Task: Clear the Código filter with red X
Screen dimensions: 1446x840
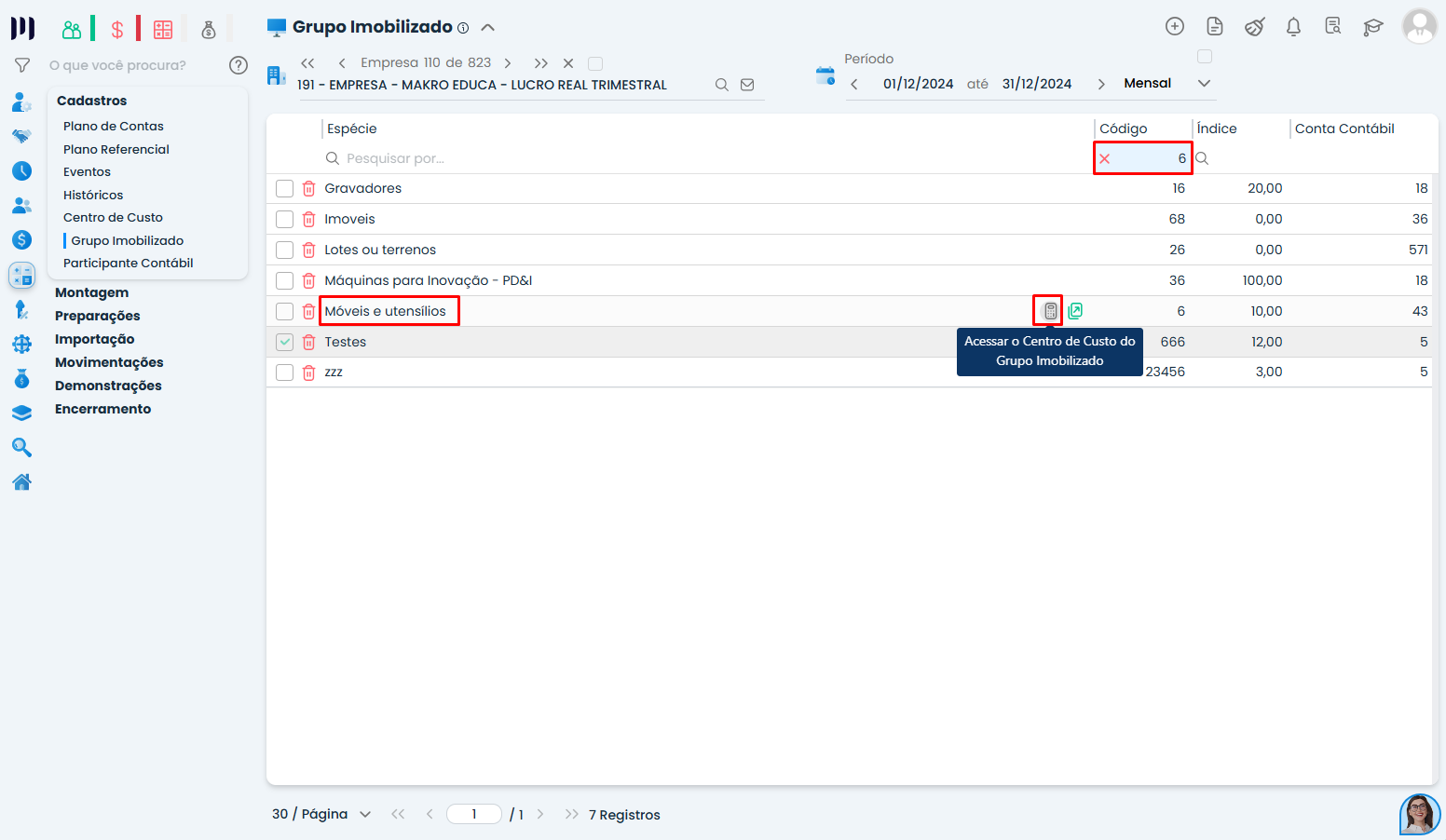Action: (x=1105, y=159)
